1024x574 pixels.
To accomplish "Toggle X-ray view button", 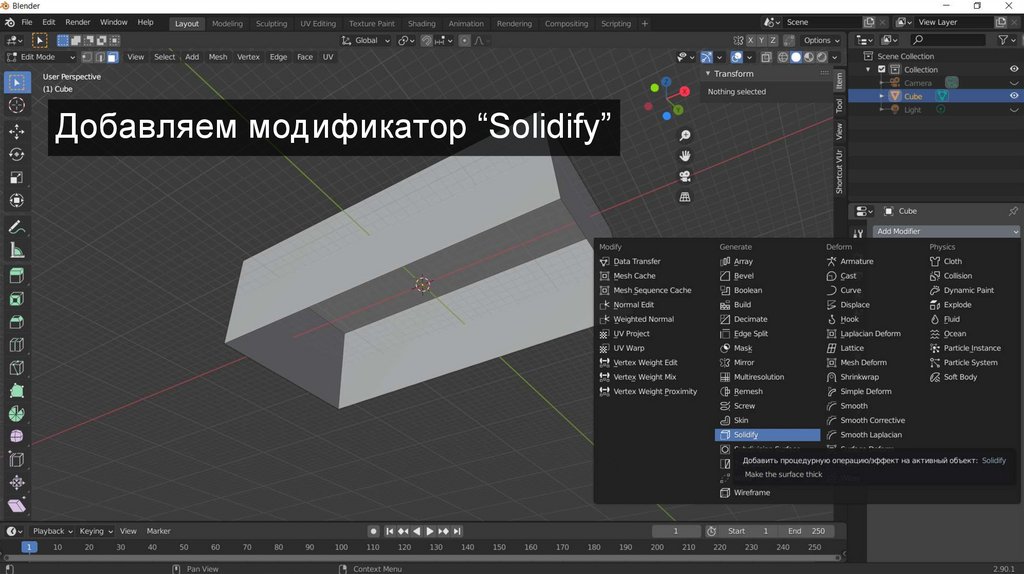I will pyautogui.click(x=766, y=57).
